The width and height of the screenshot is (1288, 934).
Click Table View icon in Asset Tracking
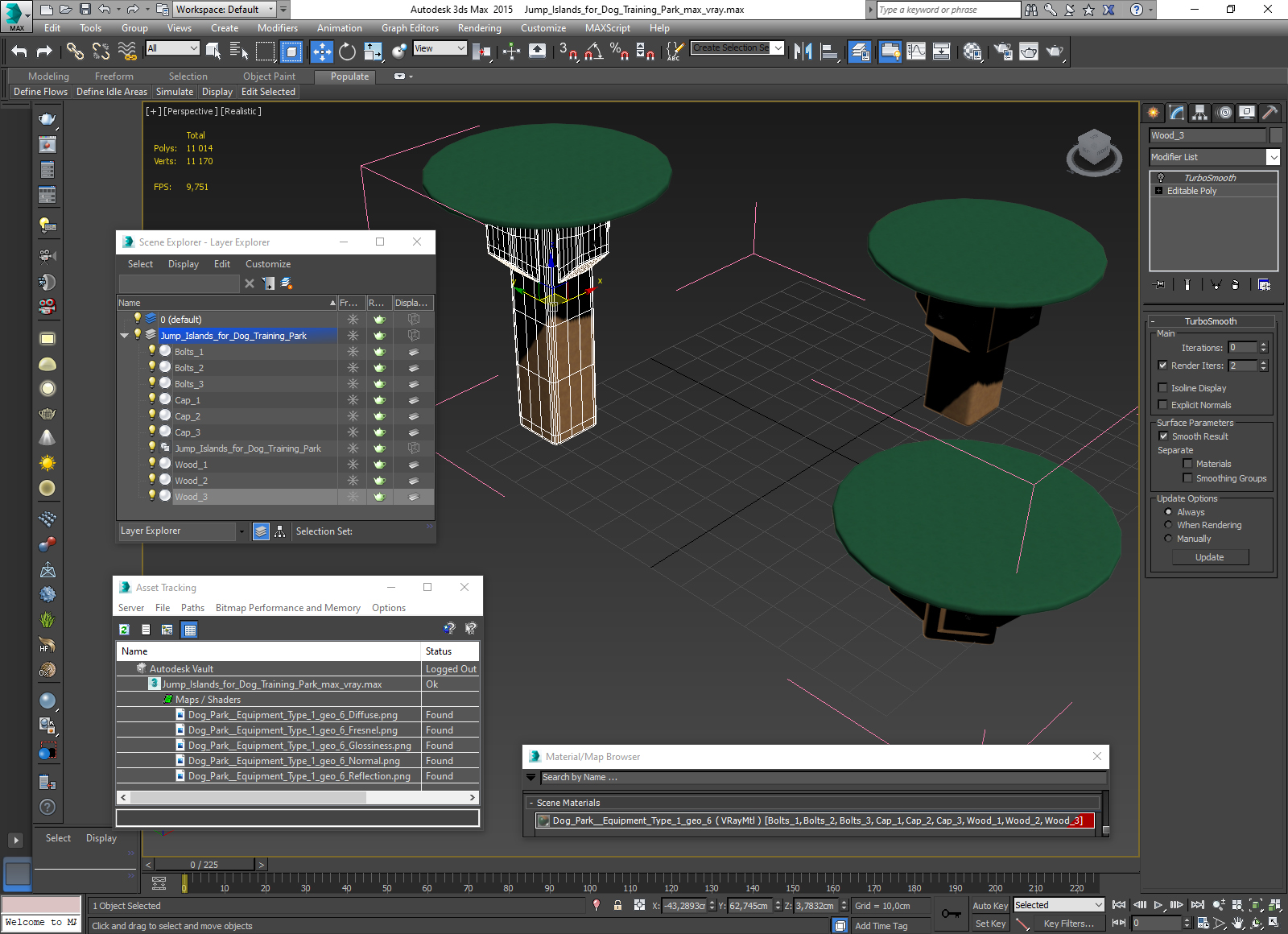190,630
